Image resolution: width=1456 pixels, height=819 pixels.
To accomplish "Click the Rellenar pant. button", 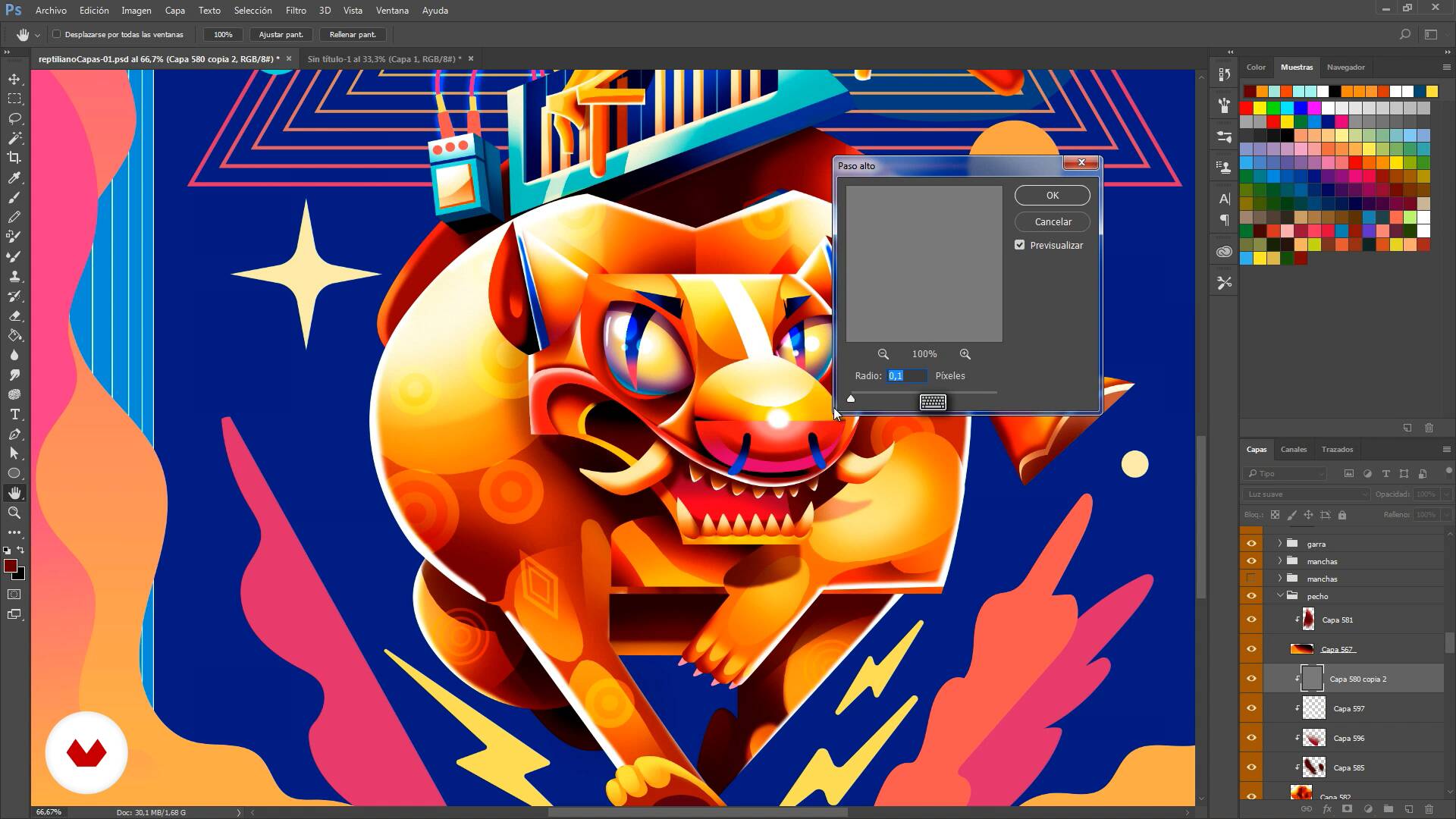I will [353, 34].
